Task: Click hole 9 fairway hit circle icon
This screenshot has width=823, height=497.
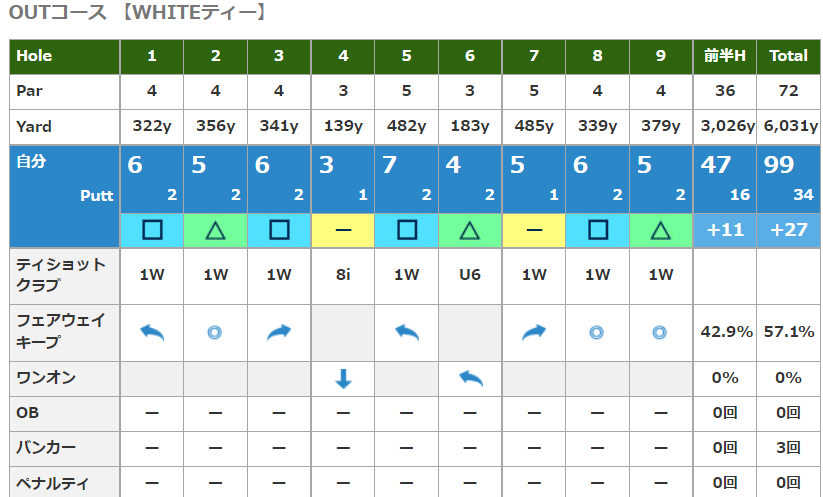Action: (661, 333)
